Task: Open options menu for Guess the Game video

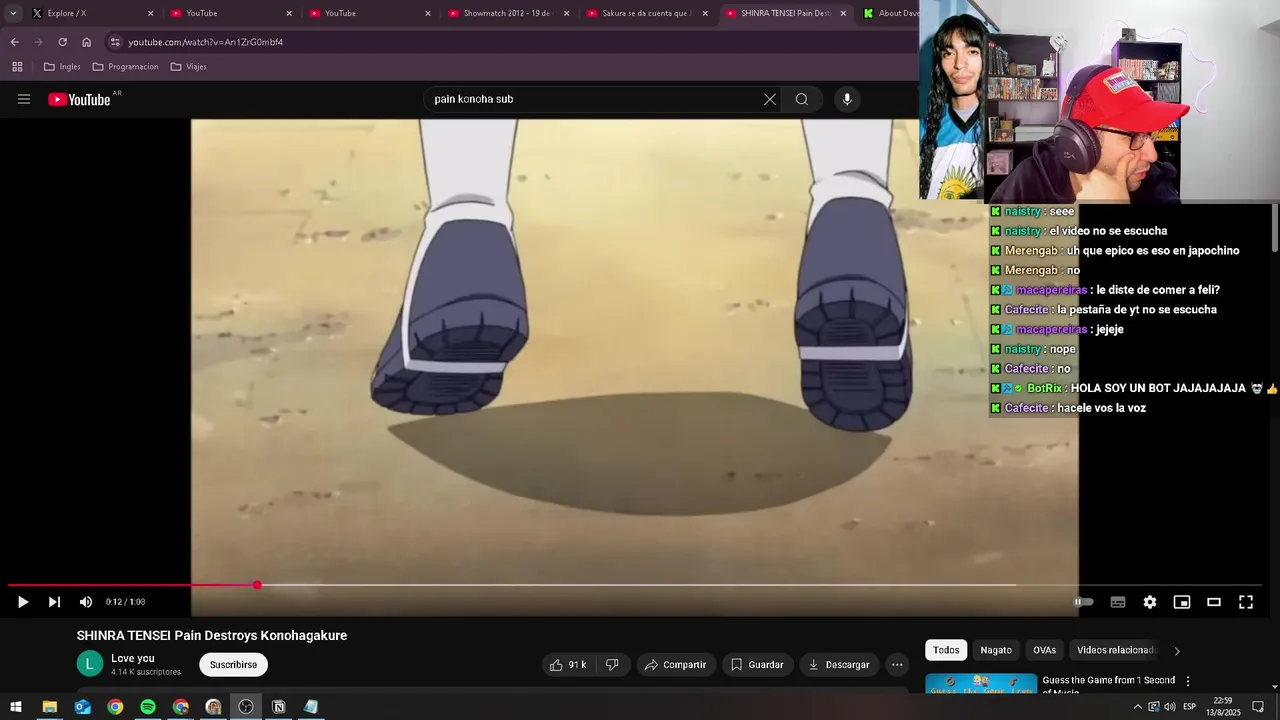Action: [1188, 681]
